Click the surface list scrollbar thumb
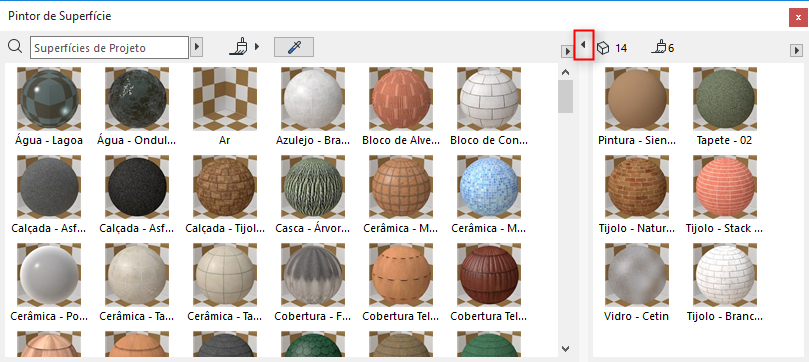The width and height of the screenshot is (809, 362). tap(565, 96)
